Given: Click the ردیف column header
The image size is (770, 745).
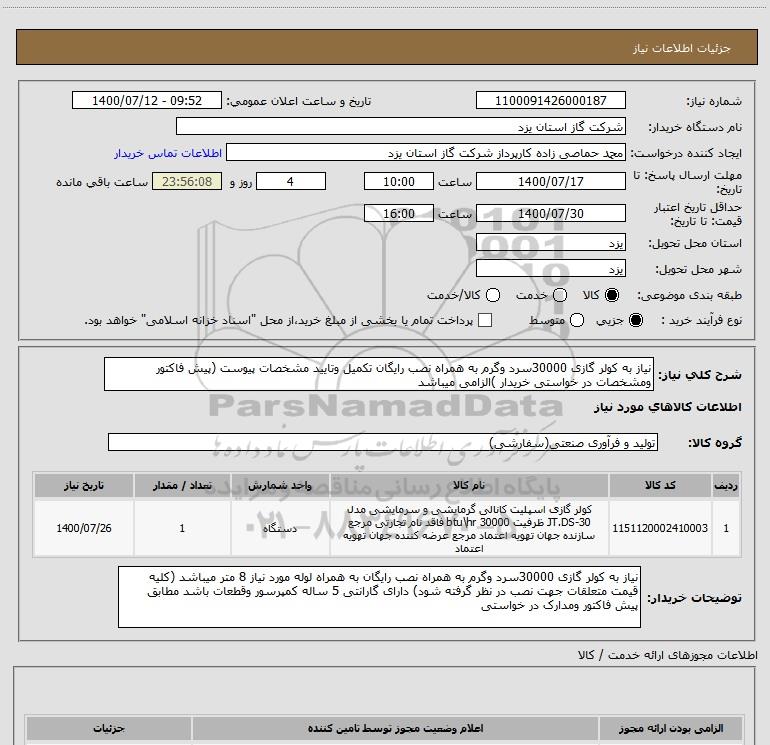Looking at the screenshot, I should [x=726, y=486].
